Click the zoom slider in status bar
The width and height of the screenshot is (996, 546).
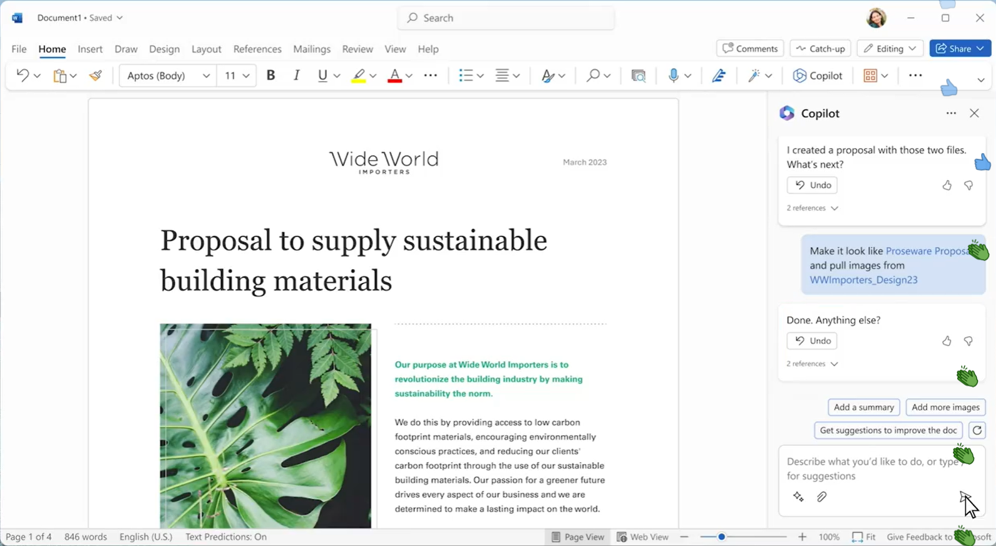pos(722,537)
